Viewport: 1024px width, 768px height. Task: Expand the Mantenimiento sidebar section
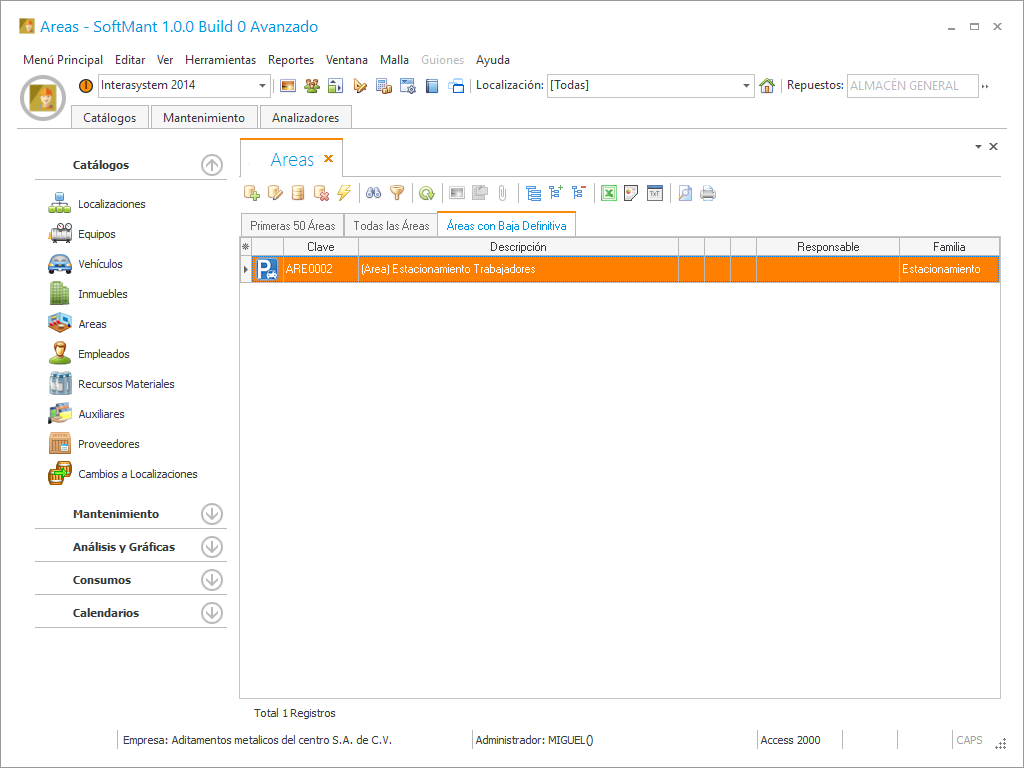(211, 514)
